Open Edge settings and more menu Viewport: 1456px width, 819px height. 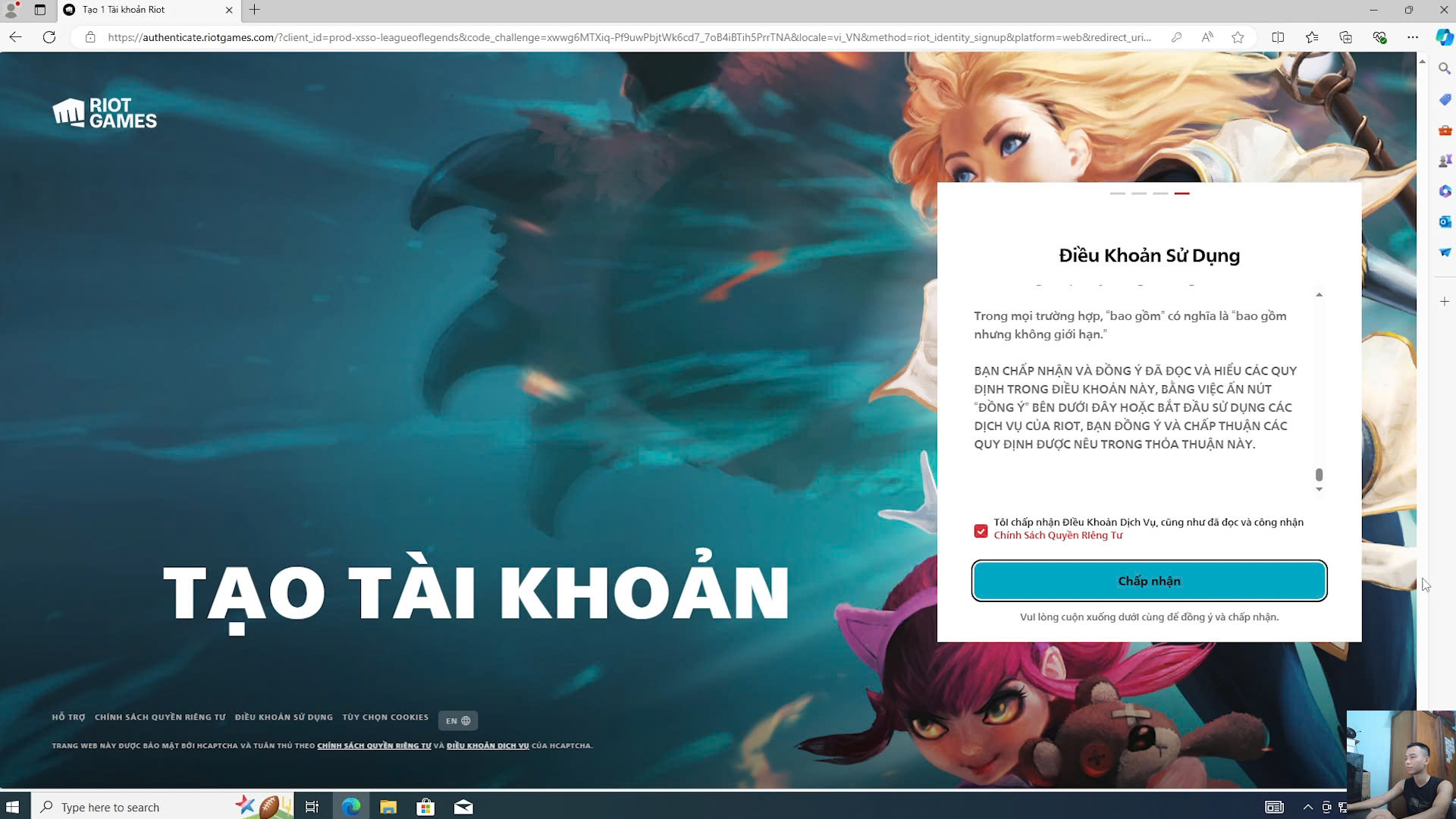click(1412, 37)
